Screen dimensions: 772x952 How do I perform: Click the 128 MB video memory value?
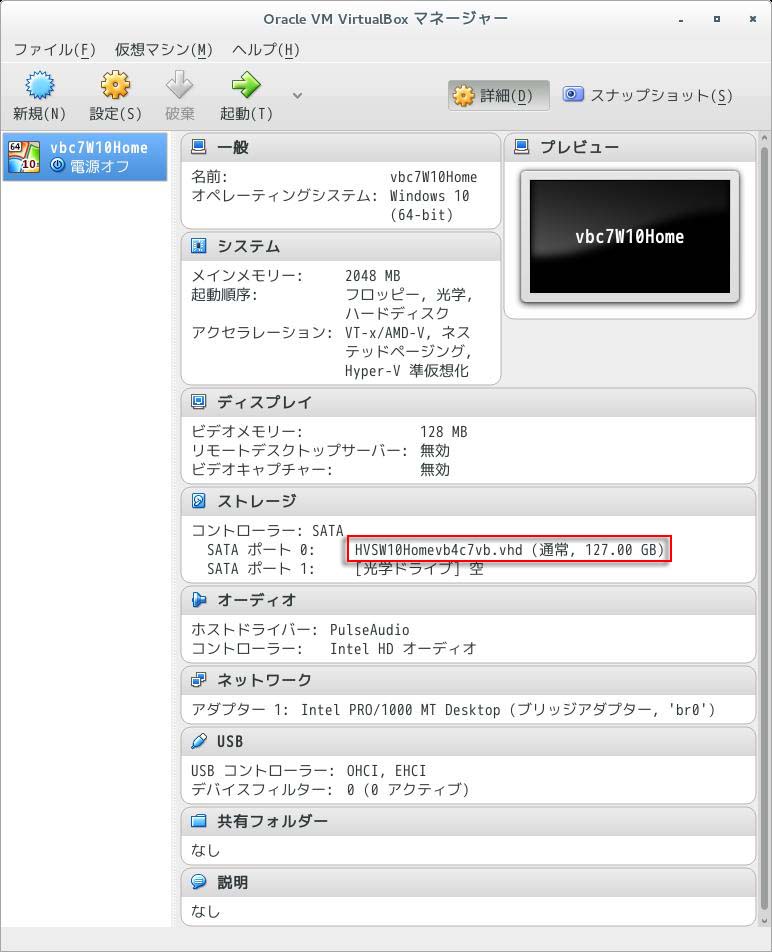tap(444, 432)
